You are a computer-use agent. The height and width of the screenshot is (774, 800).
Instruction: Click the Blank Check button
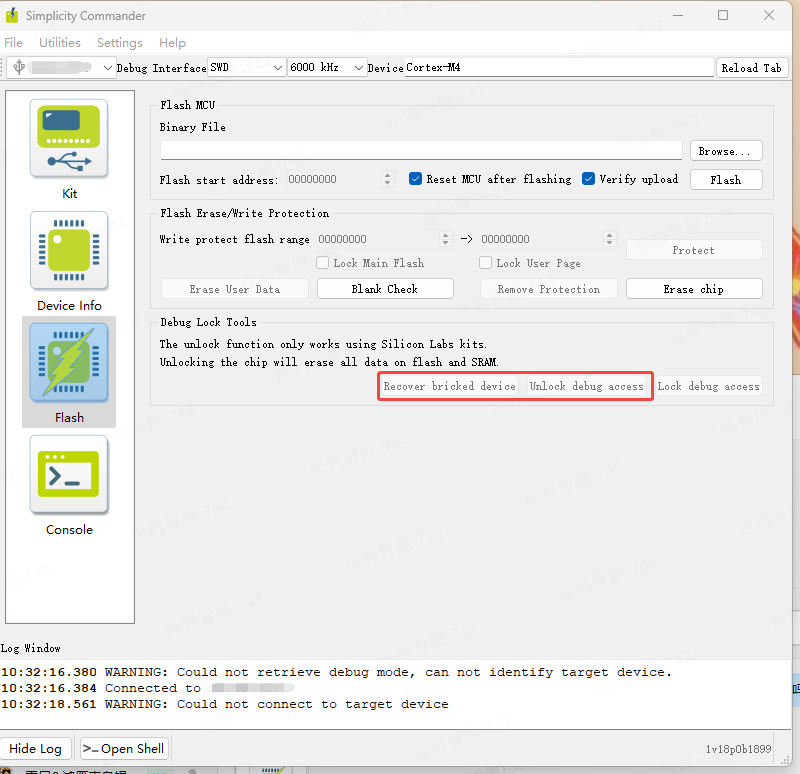[x=385, y=289]
